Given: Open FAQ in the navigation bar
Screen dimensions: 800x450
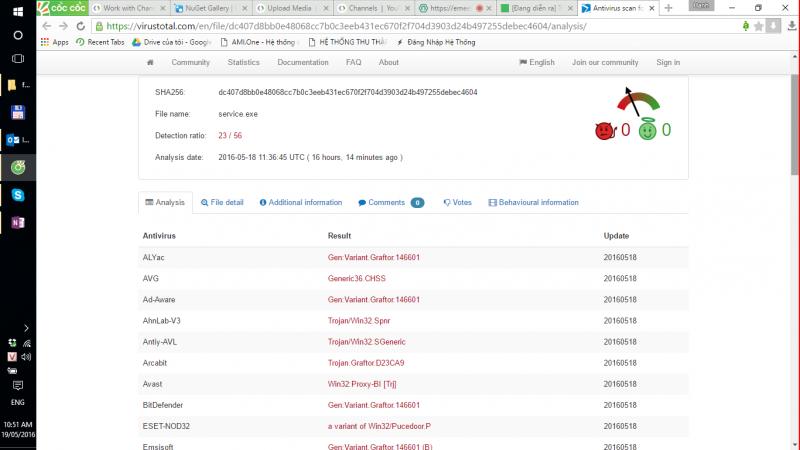Looking at the screenshot, I should [x=354, y=62].
